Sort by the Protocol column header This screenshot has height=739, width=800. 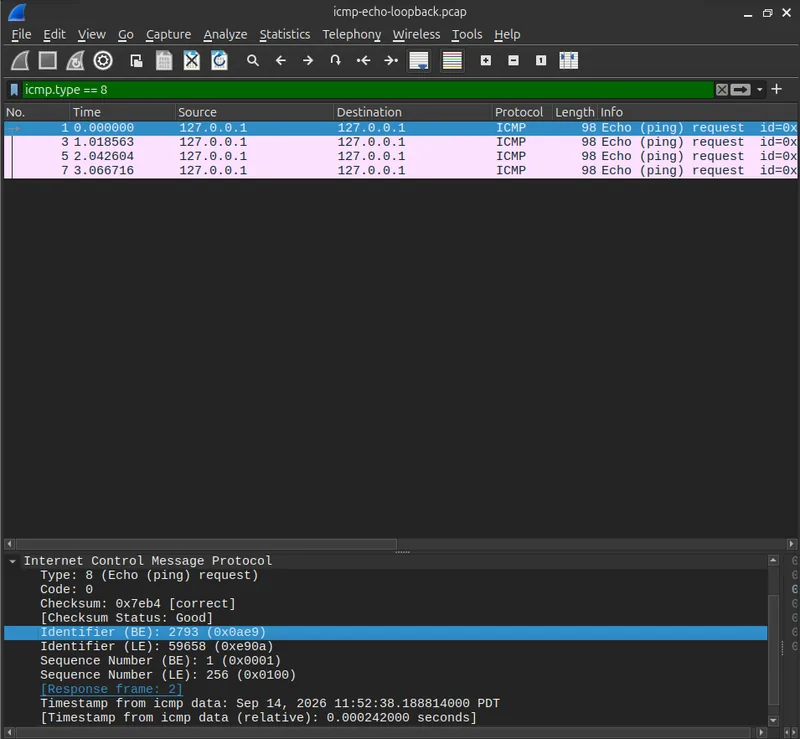click(521, 112)
